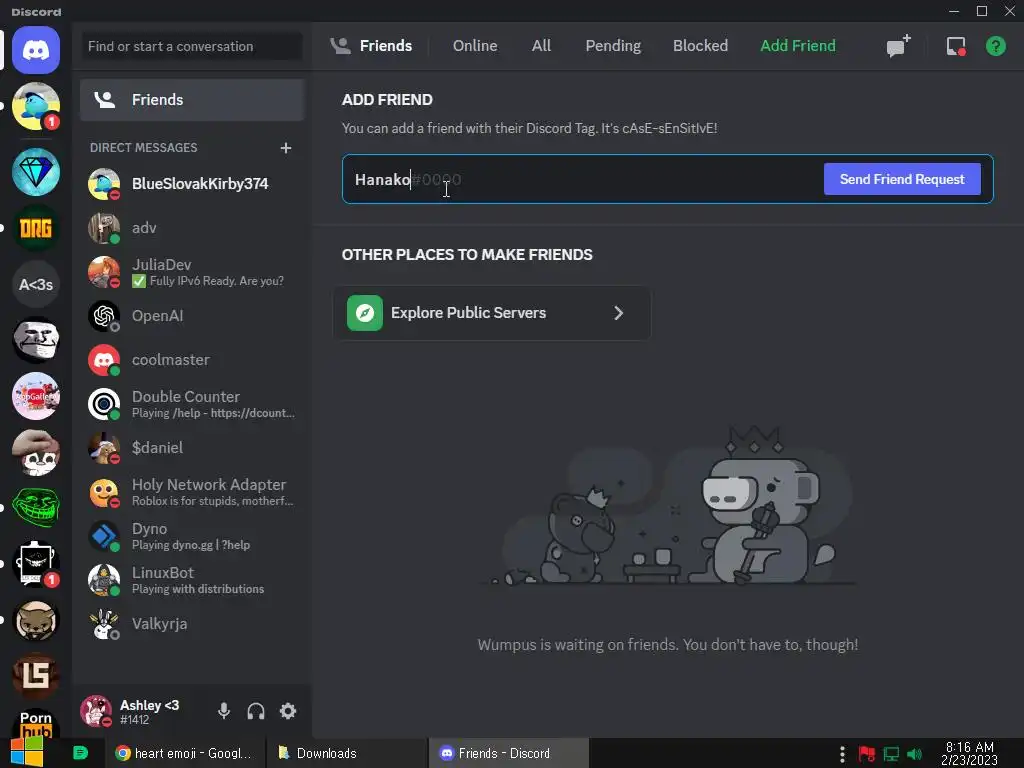Open the LS server icon

[x=36, y=676]
